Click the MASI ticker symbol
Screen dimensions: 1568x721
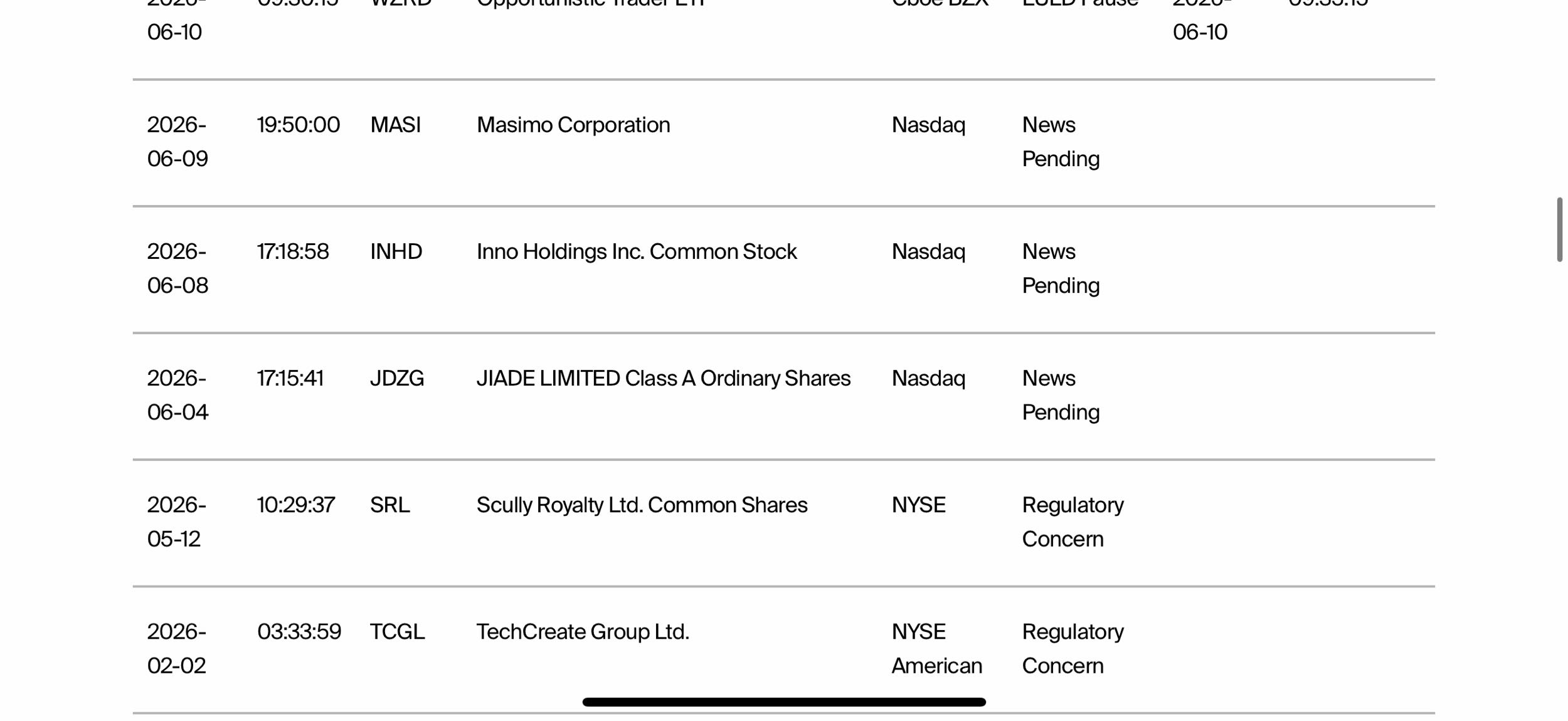pos(395,125)
